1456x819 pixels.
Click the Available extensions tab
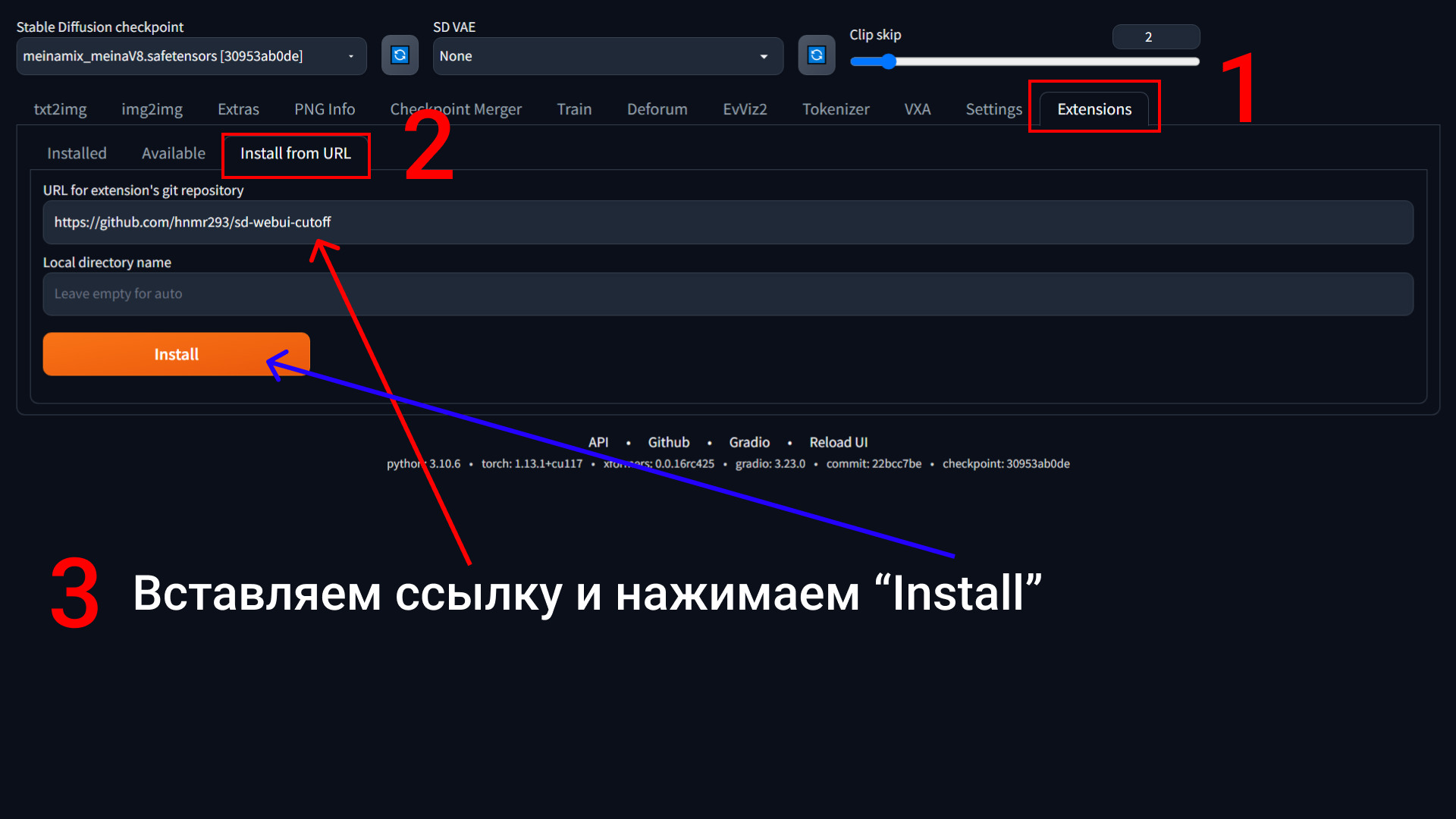[174, 153]
